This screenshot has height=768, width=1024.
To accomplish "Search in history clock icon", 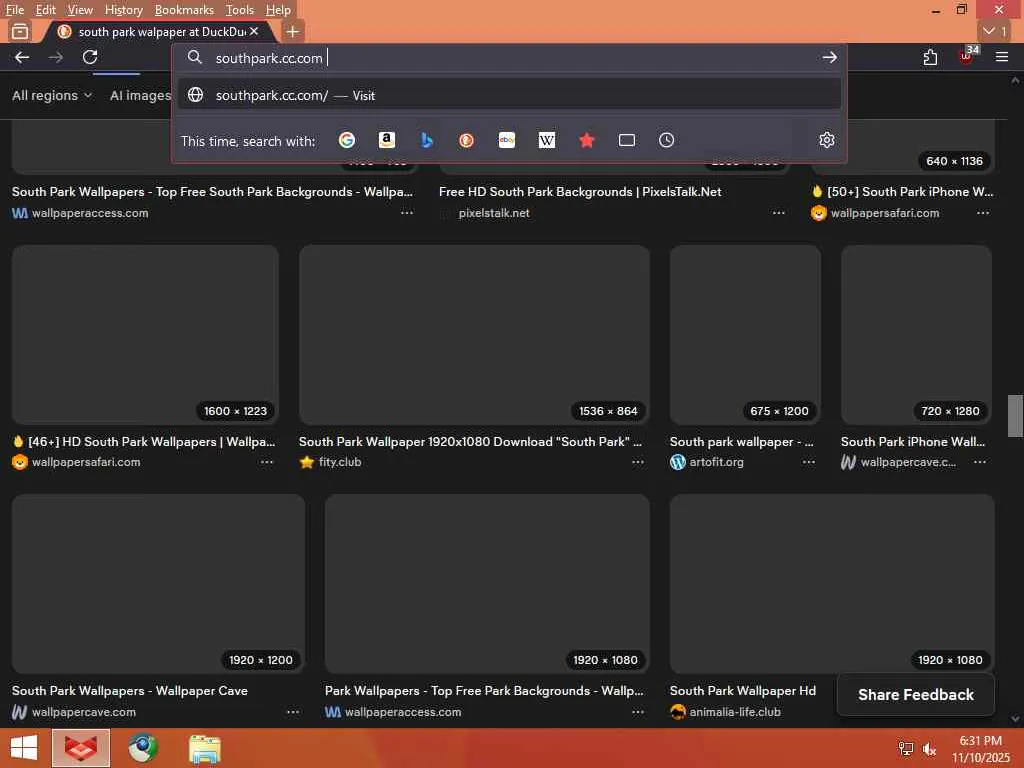I will (x=666, y=140).
